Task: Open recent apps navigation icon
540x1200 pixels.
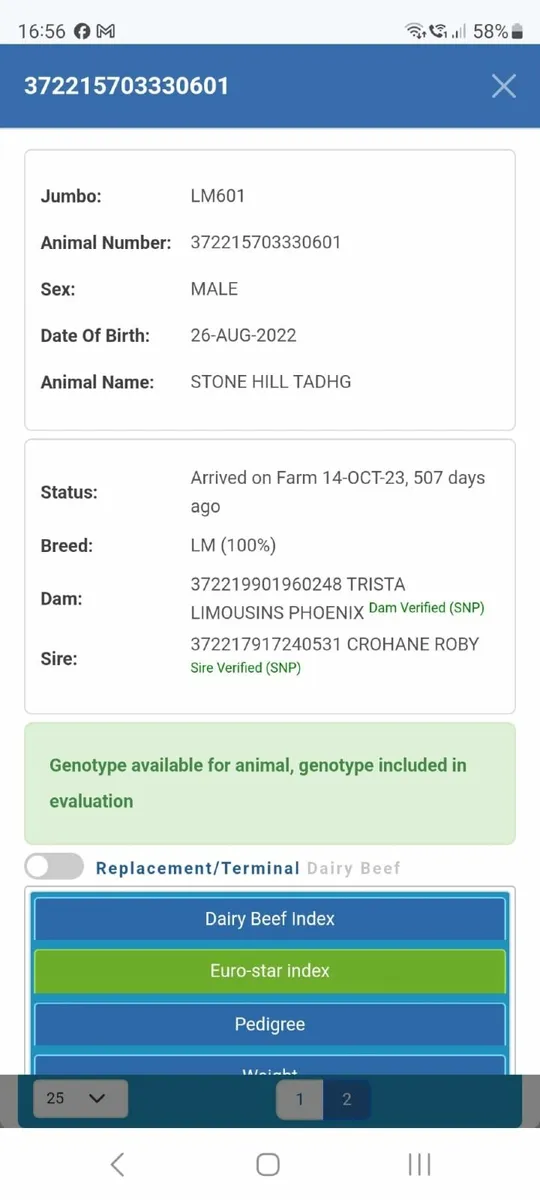Action: pyautogui.click(x=420, y=1164)
